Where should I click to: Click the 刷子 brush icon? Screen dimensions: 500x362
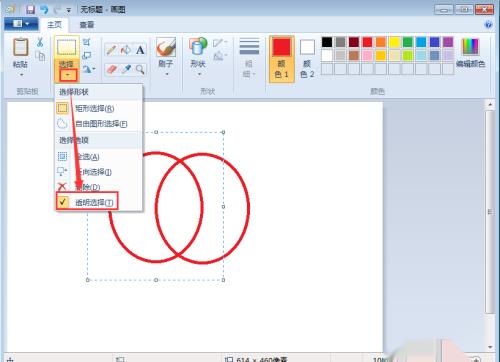166,47
